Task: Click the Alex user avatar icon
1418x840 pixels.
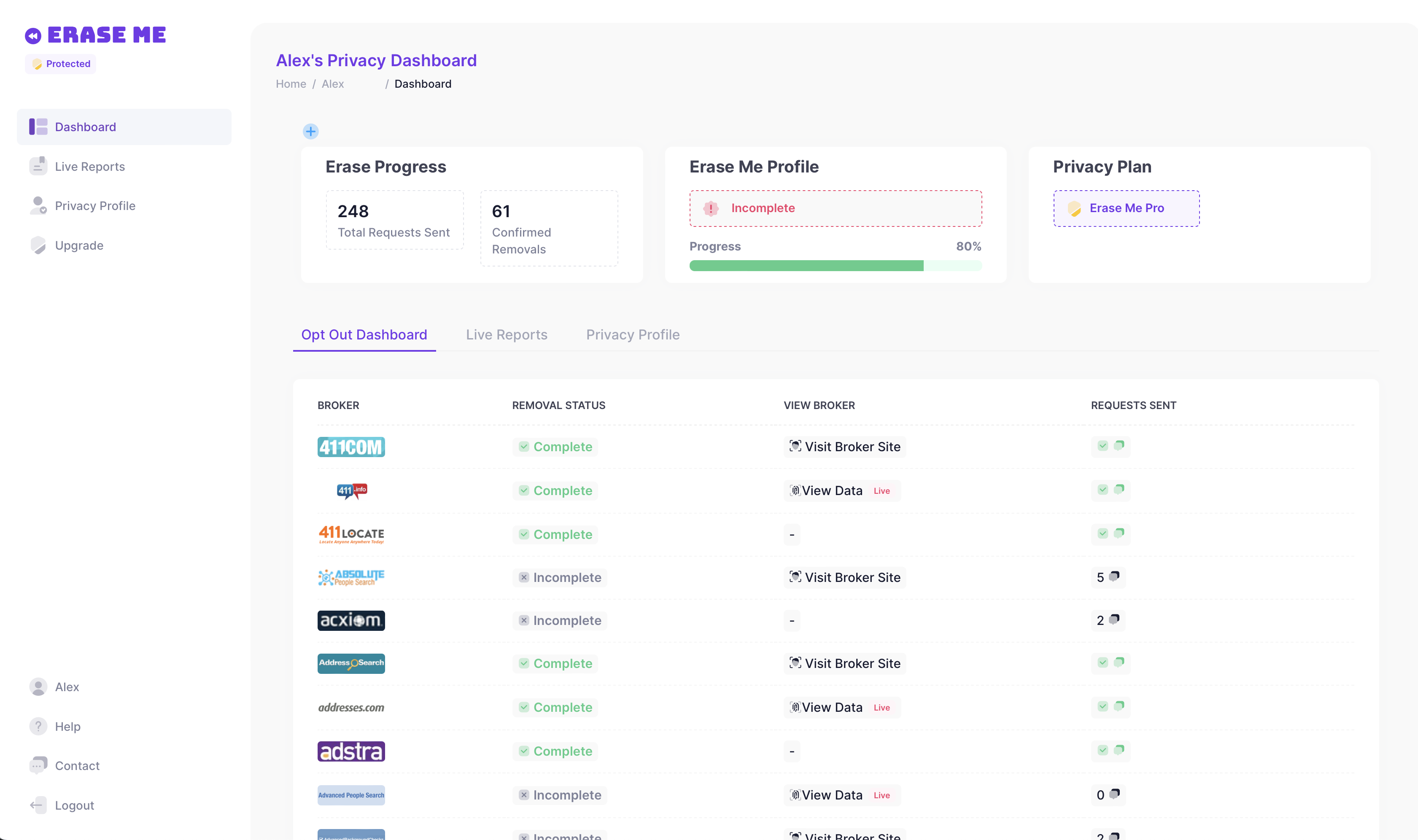Action: tap(38, 687)
